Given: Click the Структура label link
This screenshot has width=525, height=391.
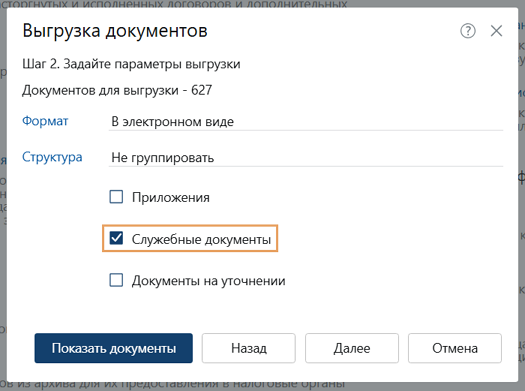Looking at the screenshot, I should 52,157.
